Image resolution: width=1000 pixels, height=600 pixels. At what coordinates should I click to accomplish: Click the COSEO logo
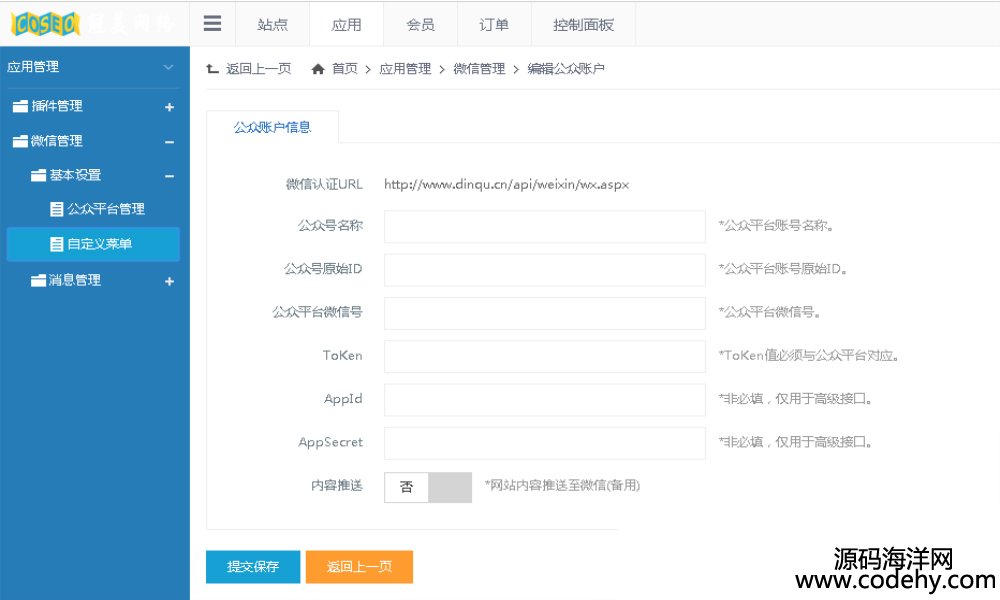coord(45,24)
